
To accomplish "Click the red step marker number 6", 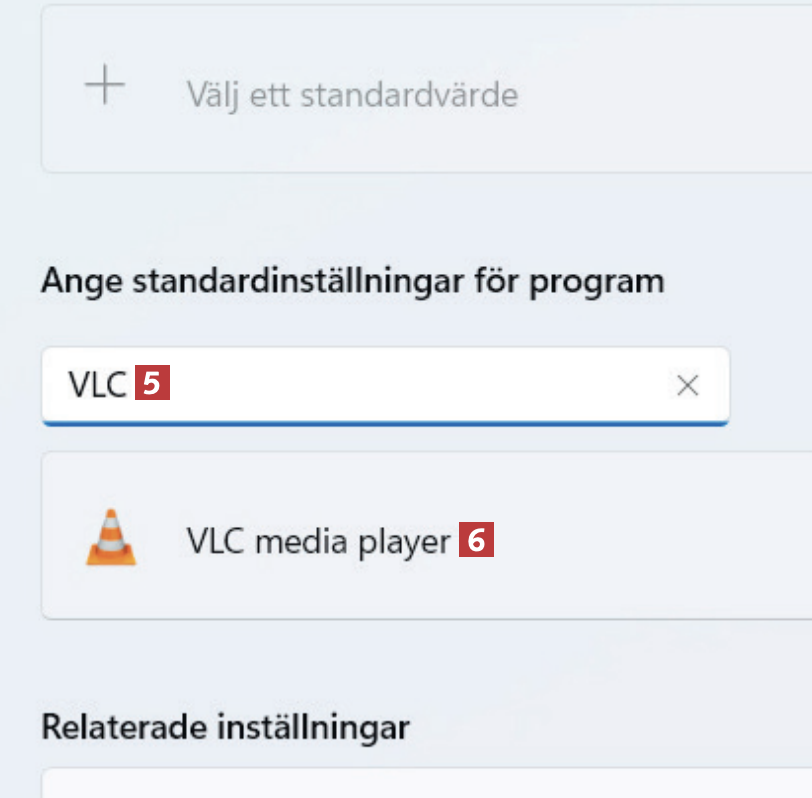I will pyautogui.click(x=477, y=541).
